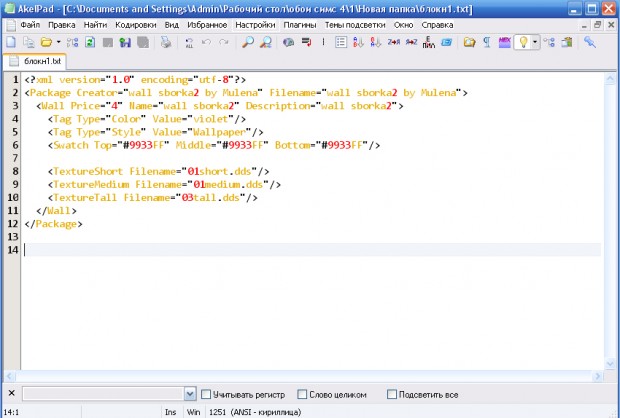
Task: Click the light bulb highlight icon
Action: tap(523, 42)
